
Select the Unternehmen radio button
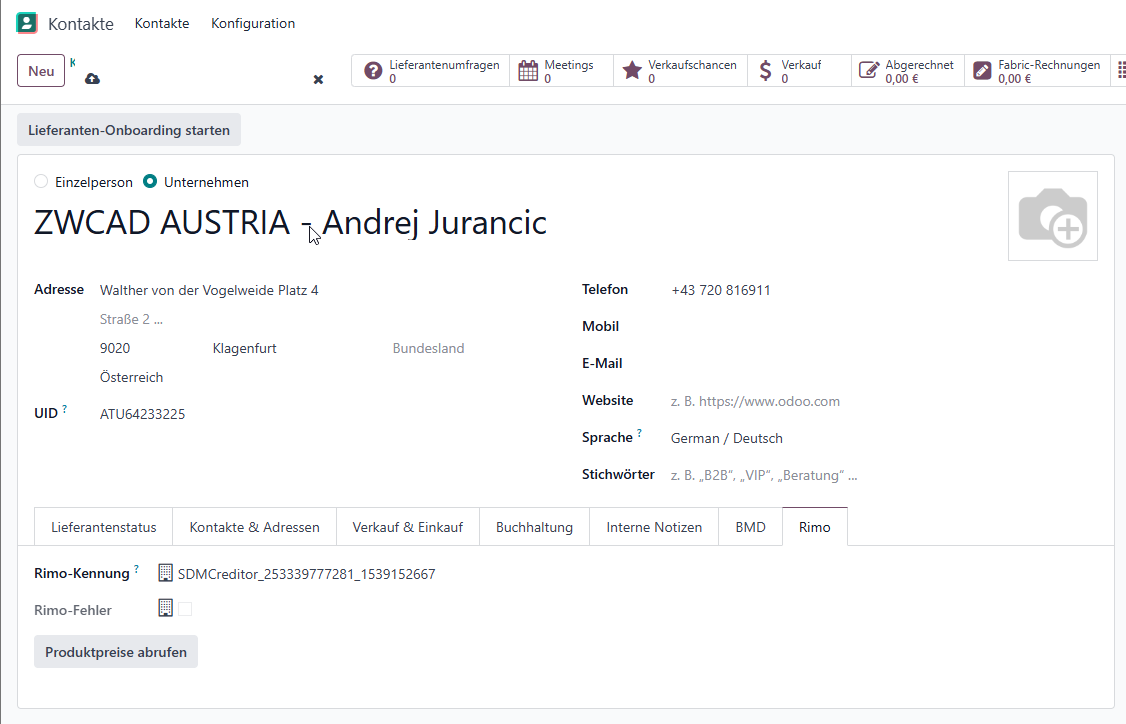[149, 182]
